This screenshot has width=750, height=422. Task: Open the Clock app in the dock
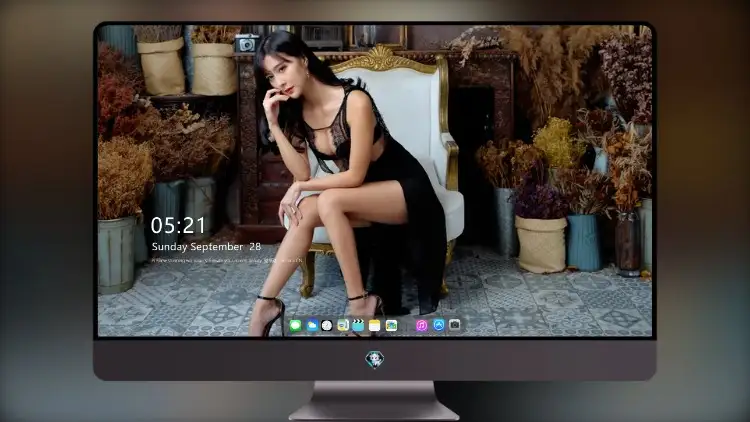tap(327, 326)
